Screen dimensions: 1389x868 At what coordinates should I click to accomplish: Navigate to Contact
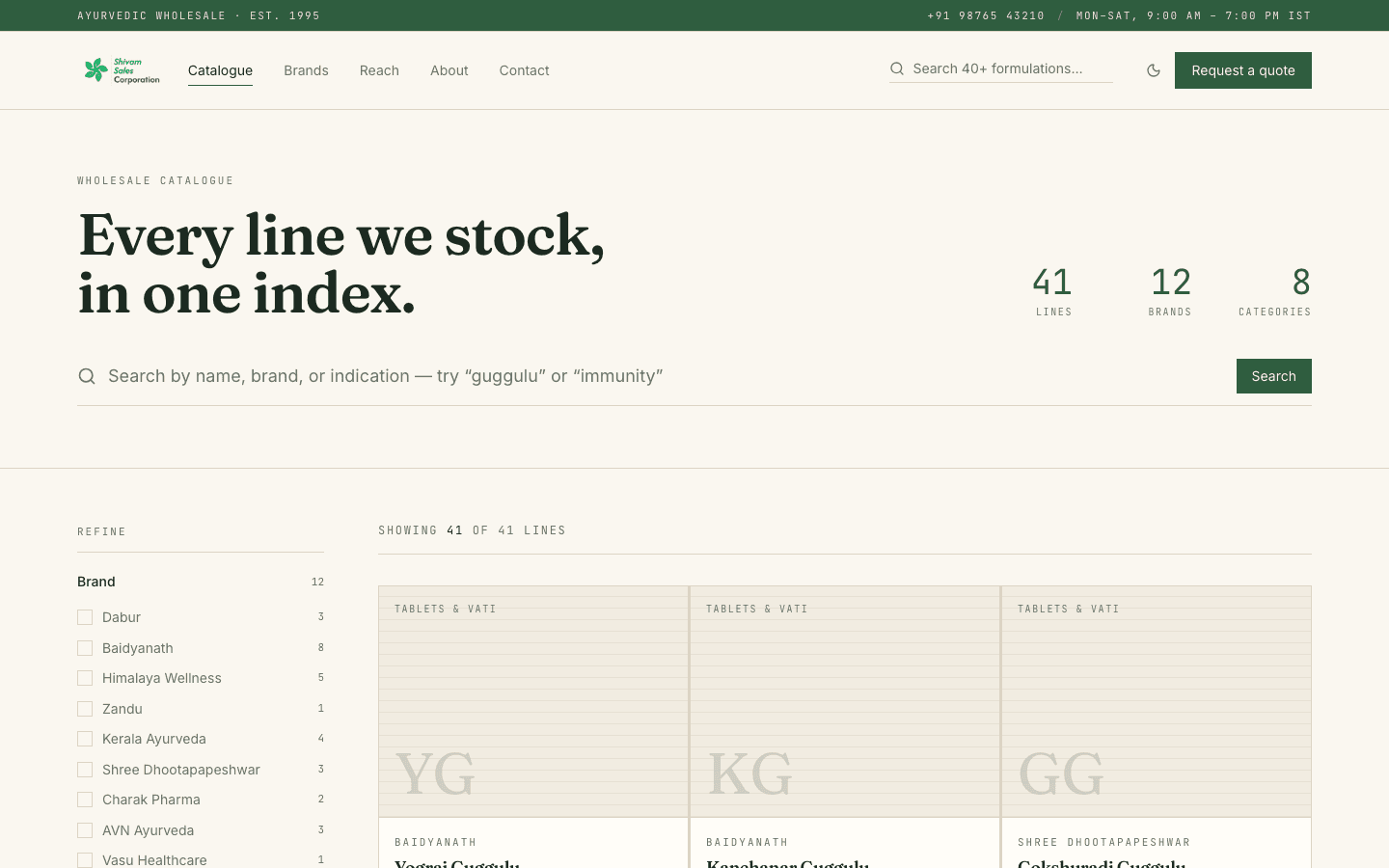[x=524, y=70]
